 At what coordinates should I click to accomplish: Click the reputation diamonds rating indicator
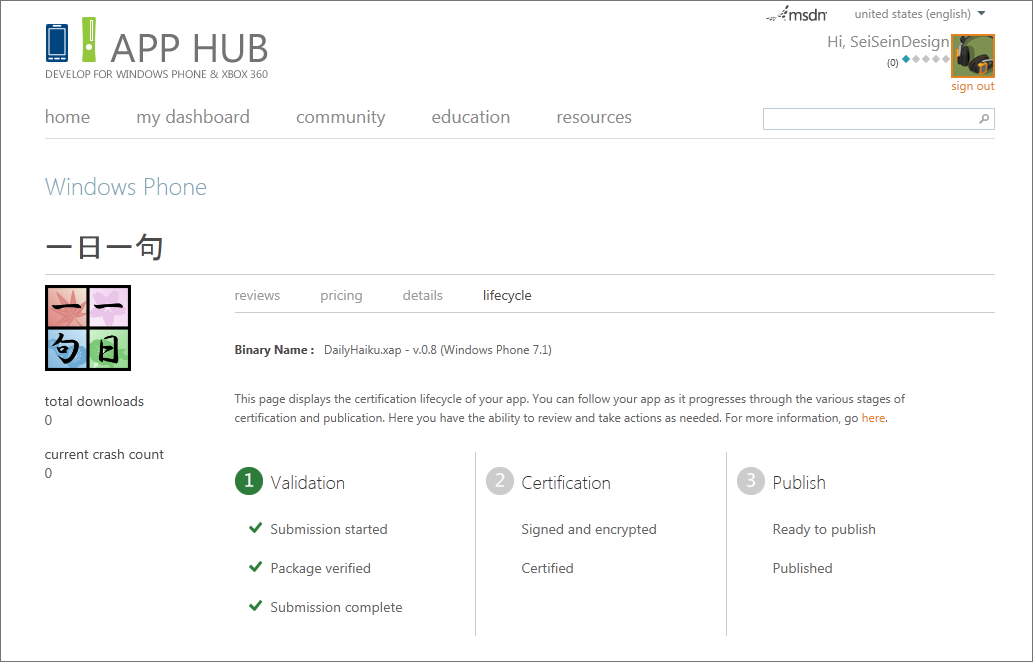tap(926, 59)
